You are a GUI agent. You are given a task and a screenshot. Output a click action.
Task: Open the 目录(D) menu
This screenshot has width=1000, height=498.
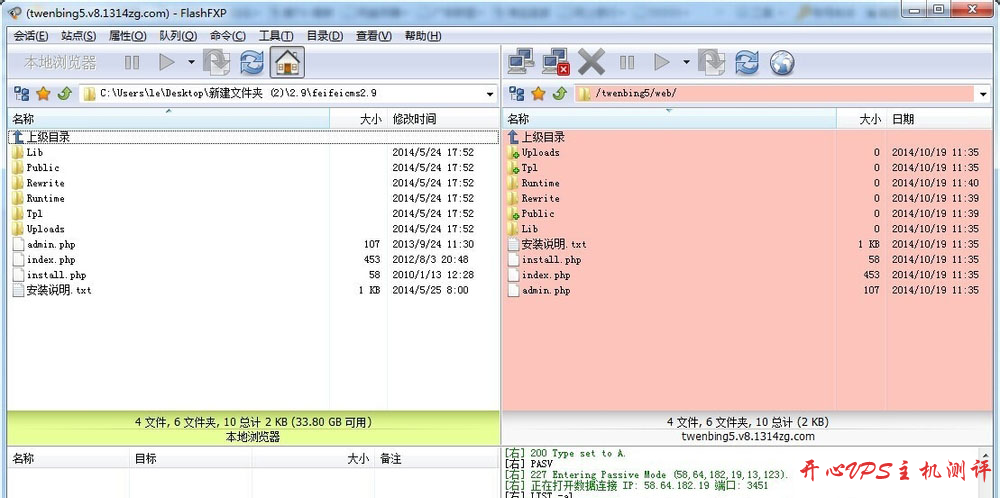pos(325,36)
